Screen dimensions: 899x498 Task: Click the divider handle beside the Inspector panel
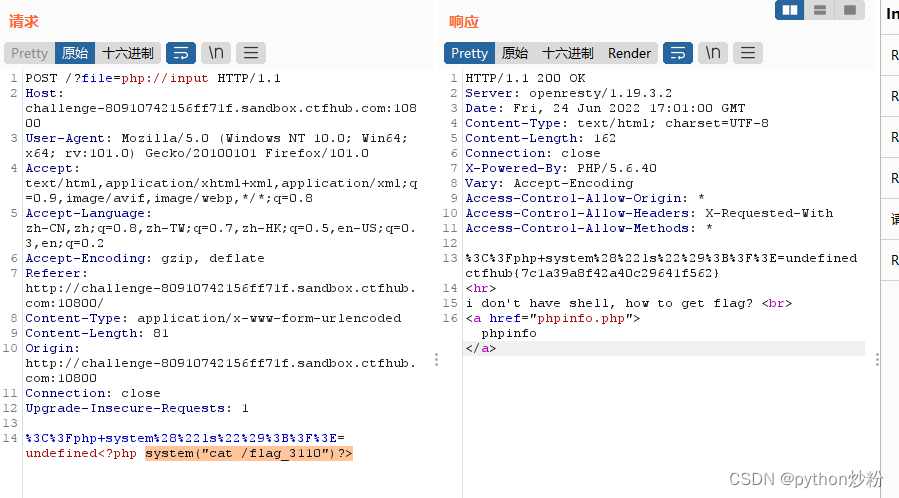click(x=877, y=359)
